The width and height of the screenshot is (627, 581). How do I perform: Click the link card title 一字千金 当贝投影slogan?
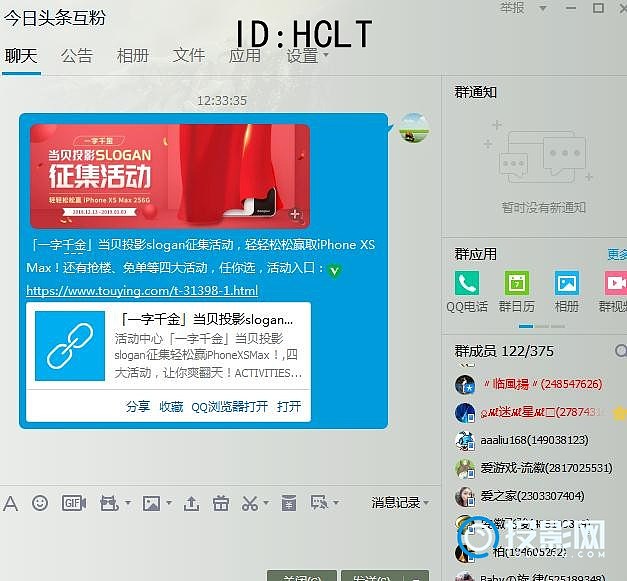click(x=206, y=319)
